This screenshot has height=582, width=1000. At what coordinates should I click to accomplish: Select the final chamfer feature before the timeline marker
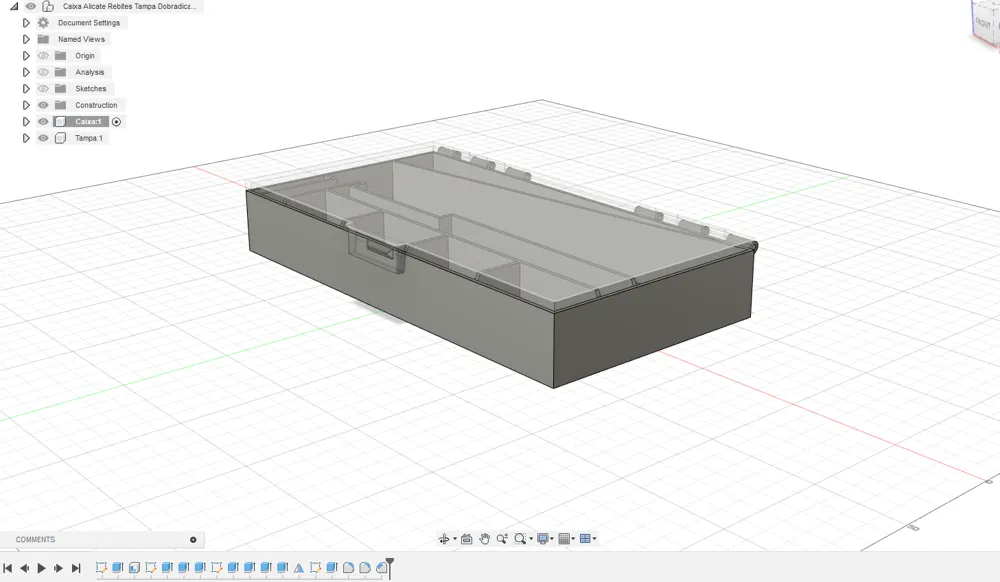click(381, 567)
